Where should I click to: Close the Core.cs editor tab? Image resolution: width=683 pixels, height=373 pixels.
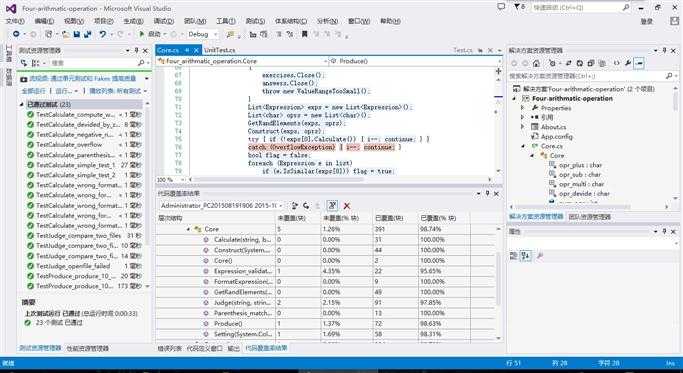tap(196, 51)
